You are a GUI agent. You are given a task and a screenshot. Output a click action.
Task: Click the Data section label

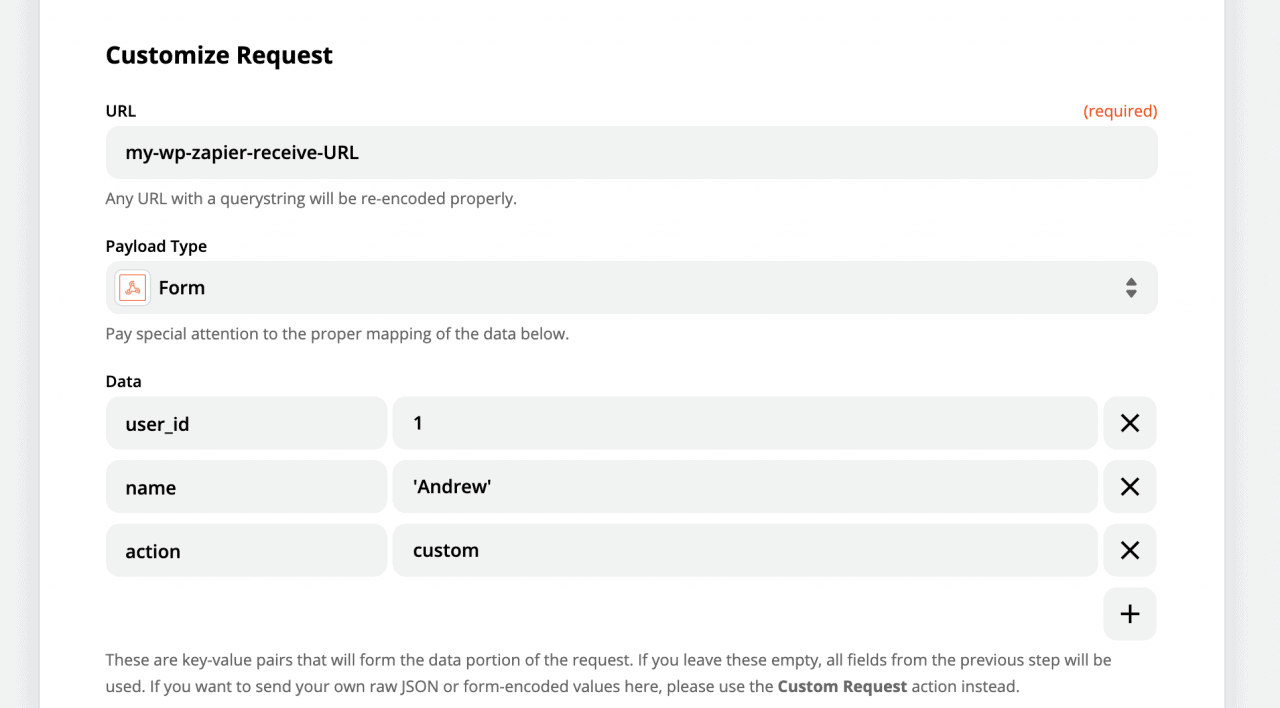[123, 381]
